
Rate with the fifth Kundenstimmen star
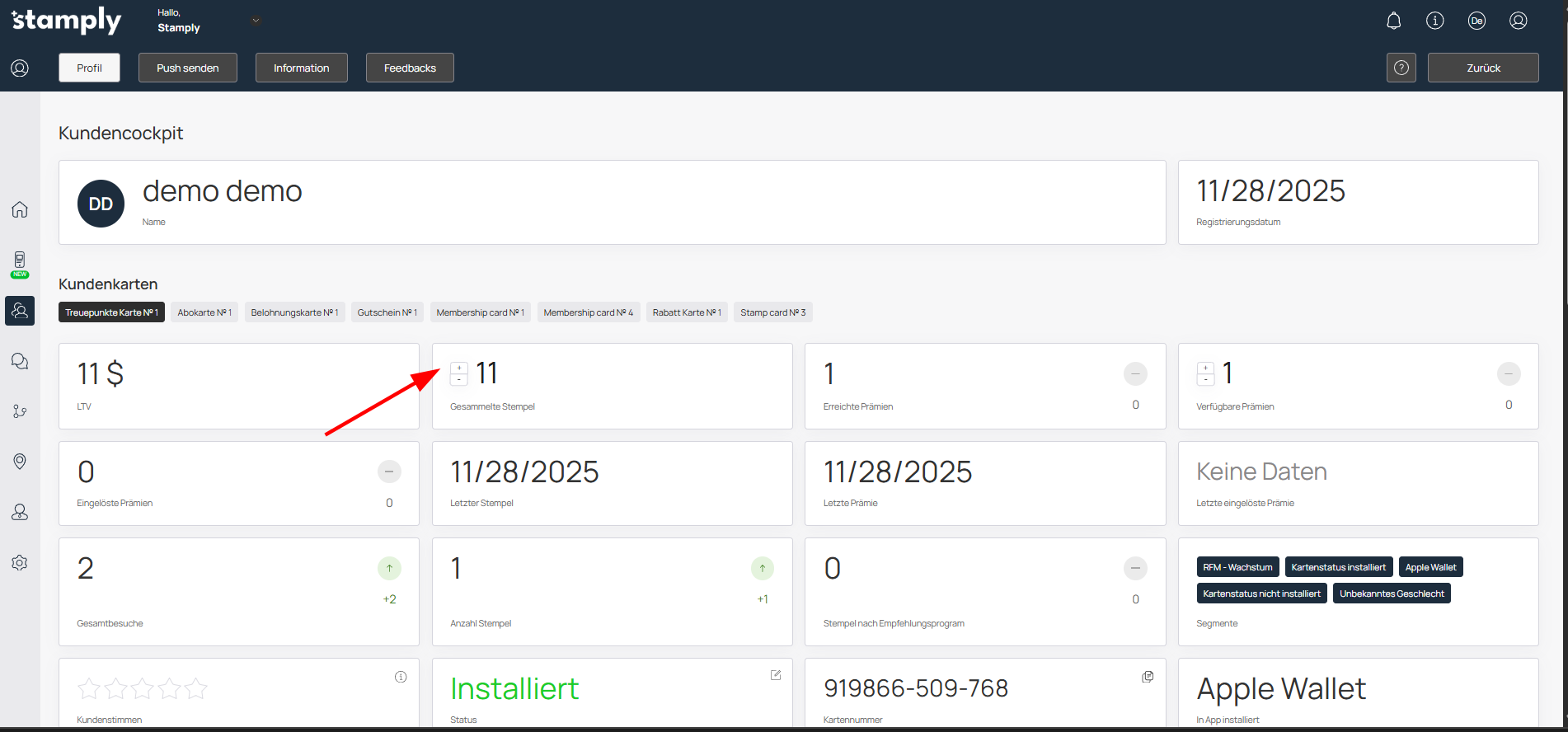tap(196, 688)
